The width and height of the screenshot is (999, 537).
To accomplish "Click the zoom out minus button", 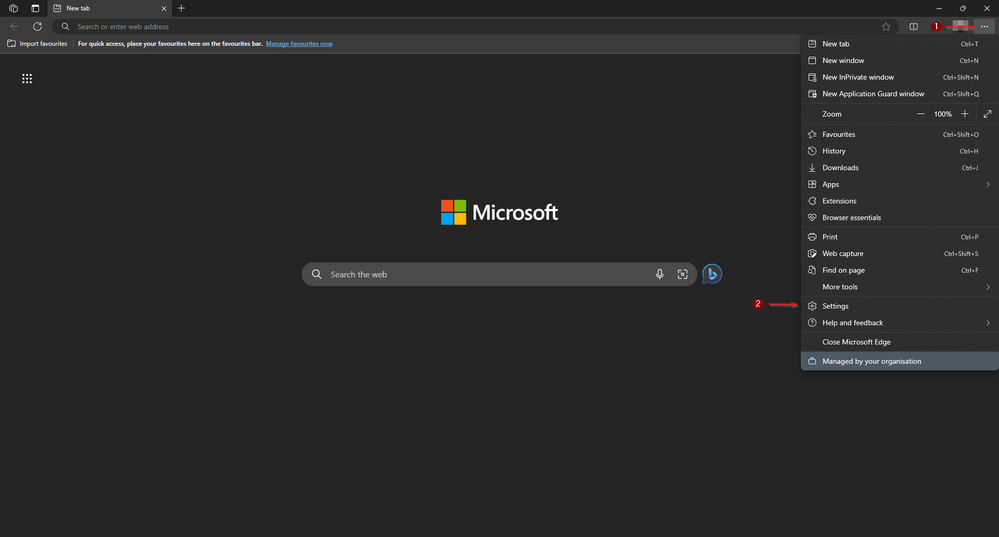I will point(921,114).
